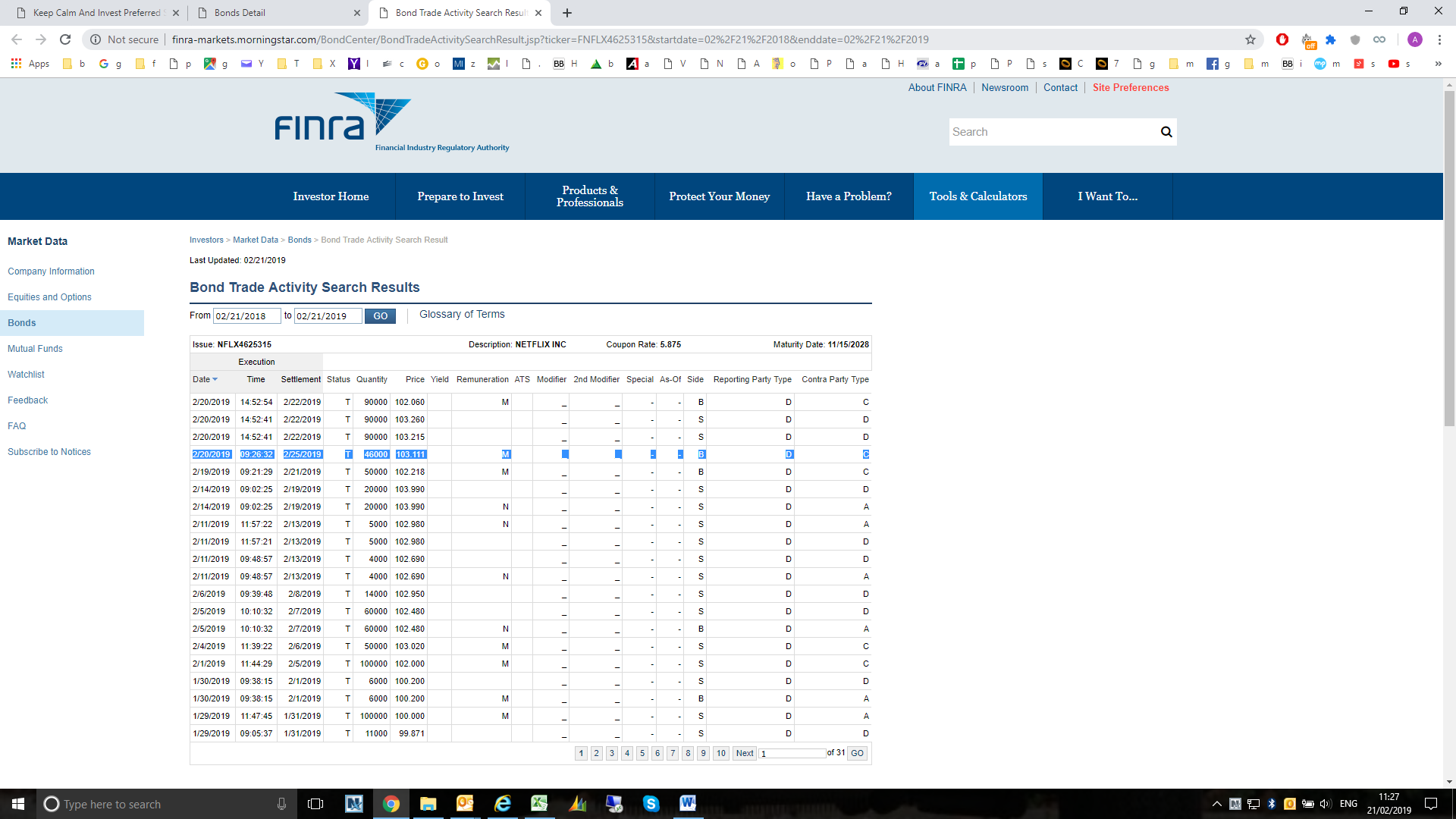Open the Contact link
Viewport: 1456px width, 819px height.
1060,88
